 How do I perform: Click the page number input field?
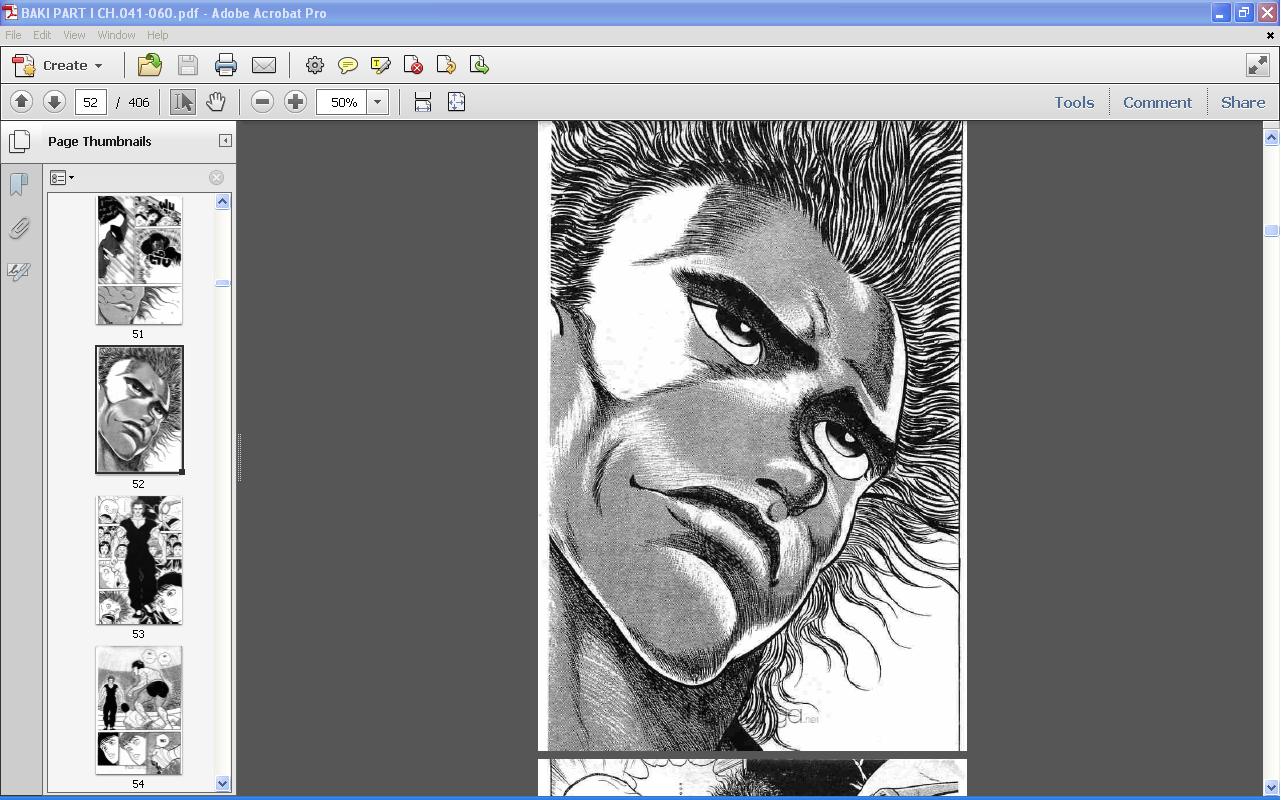pos(91,102)
